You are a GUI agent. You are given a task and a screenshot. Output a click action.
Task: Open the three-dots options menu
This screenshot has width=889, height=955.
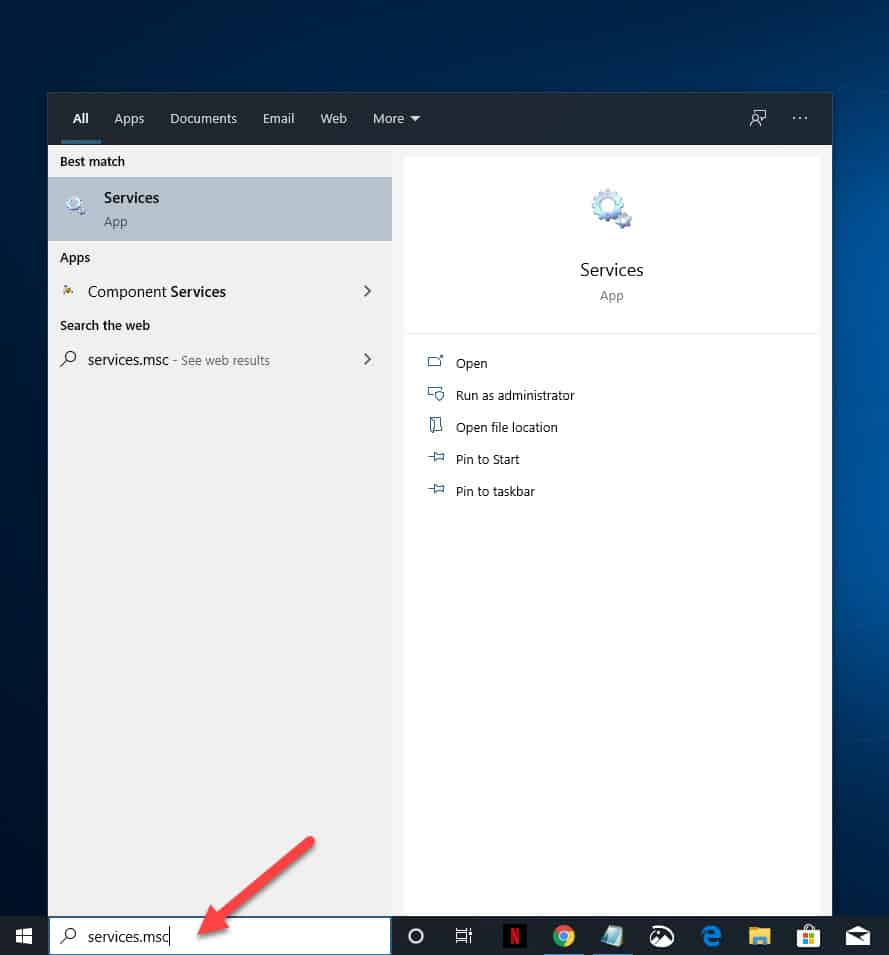pos(799,118)
